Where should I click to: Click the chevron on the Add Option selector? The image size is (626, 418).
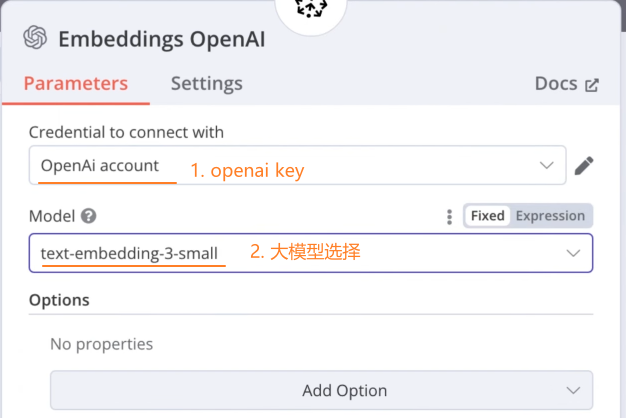pyautogui.click(x=573, y=390)
